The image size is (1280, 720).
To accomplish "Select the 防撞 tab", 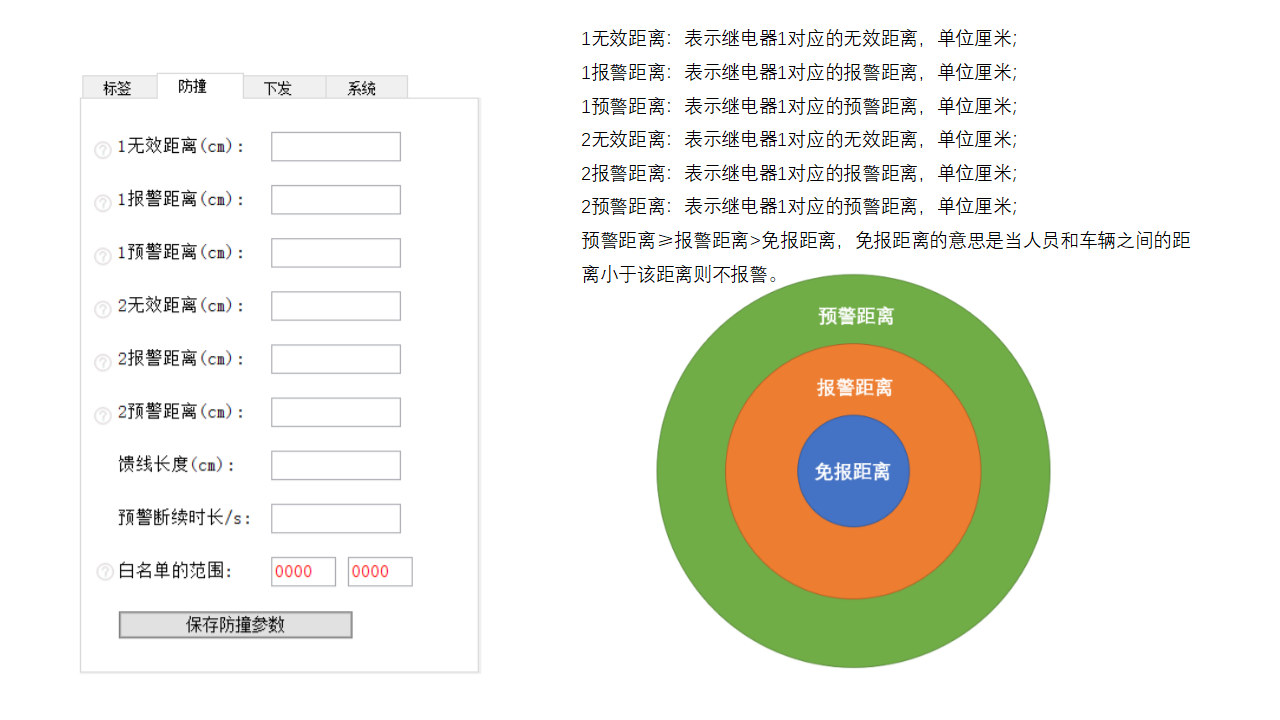I will (200, 86).
